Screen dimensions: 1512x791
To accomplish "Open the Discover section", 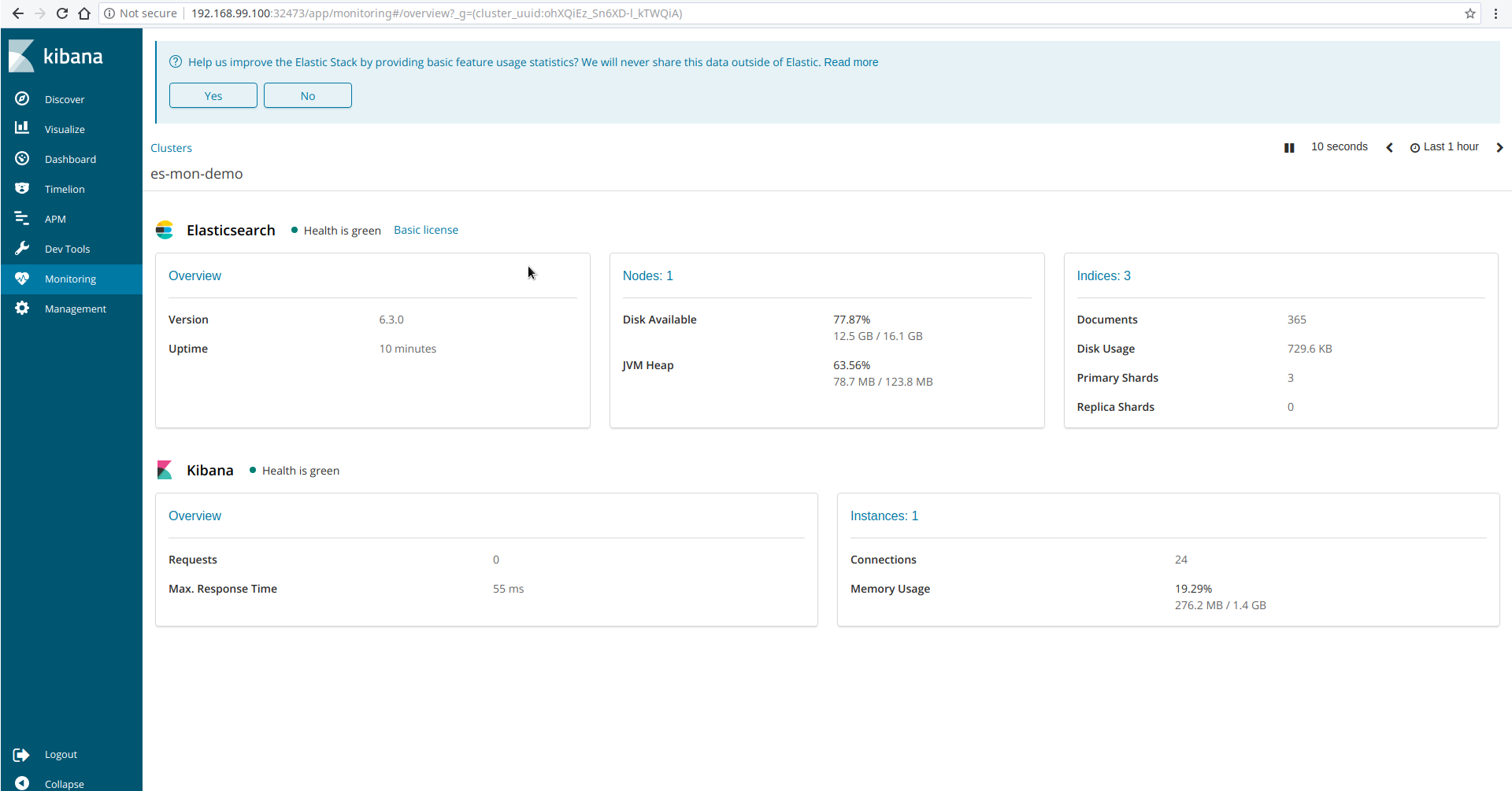I will pyautogui.click(x=66, y=99).
